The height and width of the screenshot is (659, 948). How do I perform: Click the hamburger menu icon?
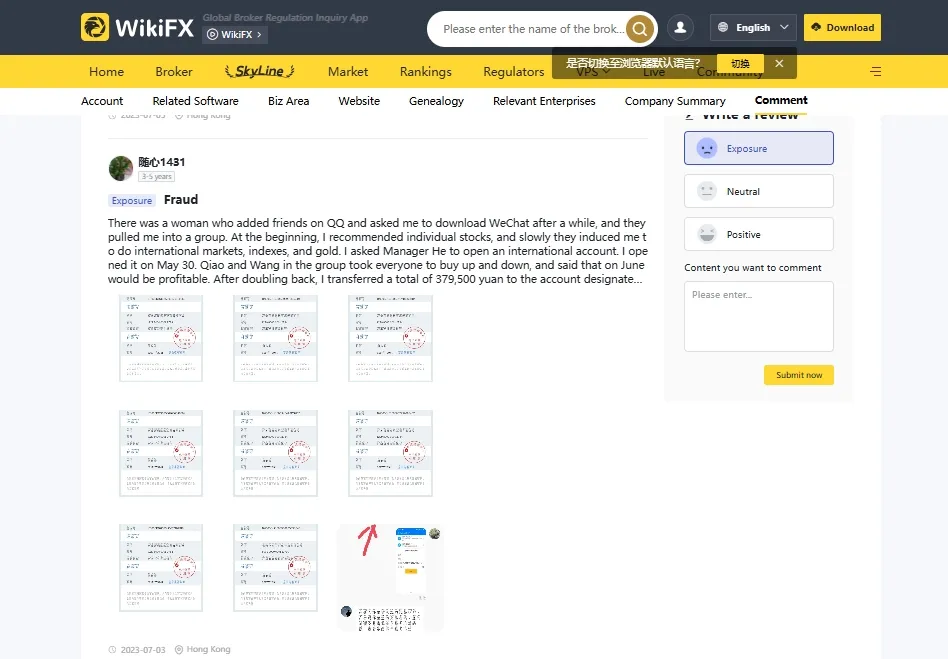coord(875,71)
